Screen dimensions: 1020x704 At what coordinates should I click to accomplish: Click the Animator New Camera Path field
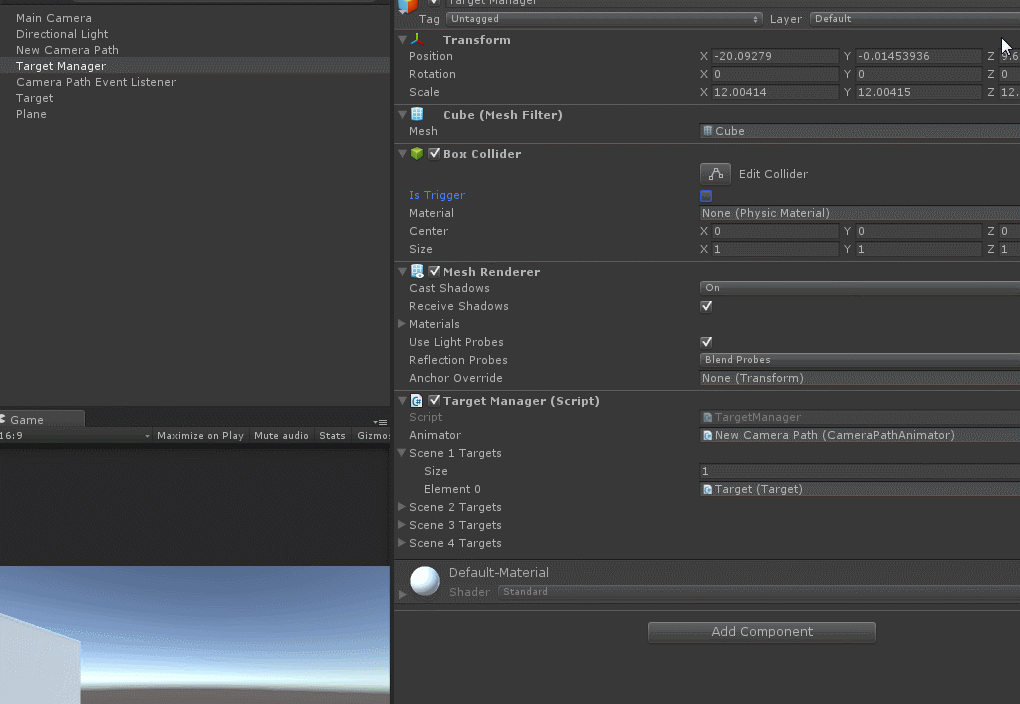click(x=859, y=435)
